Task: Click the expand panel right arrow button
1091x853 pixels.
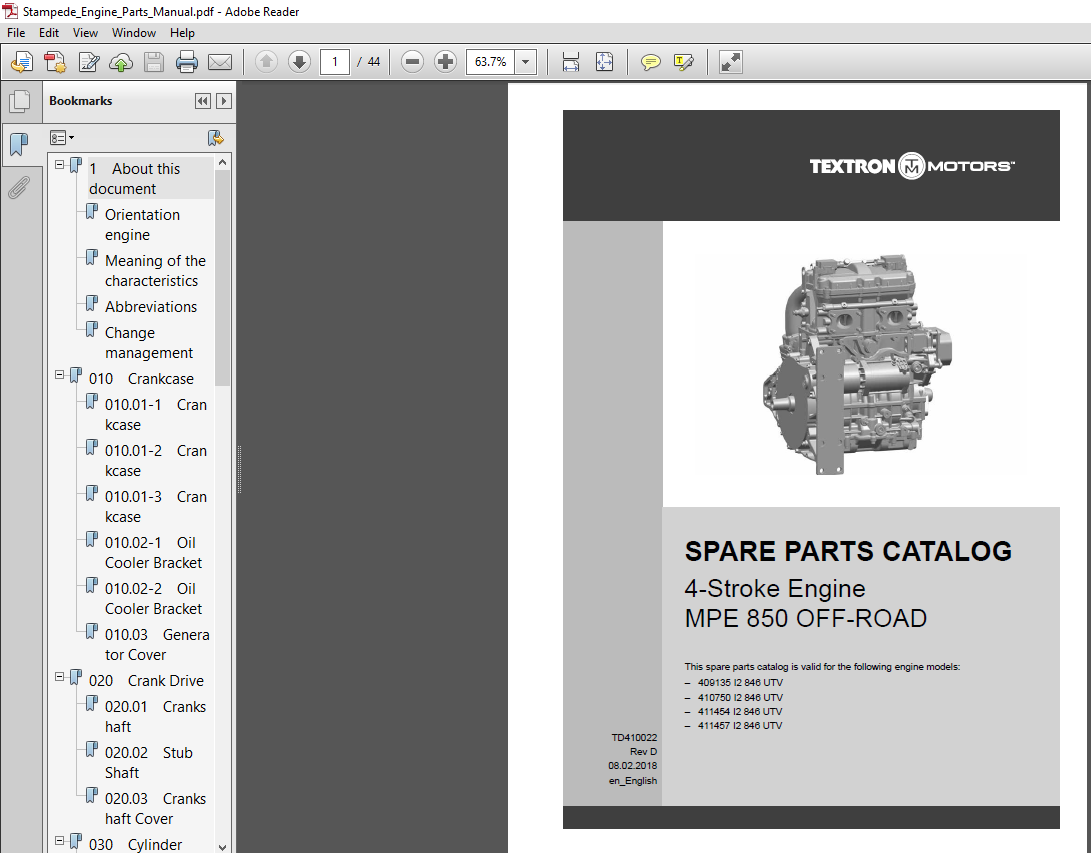Action: [223, 101]
